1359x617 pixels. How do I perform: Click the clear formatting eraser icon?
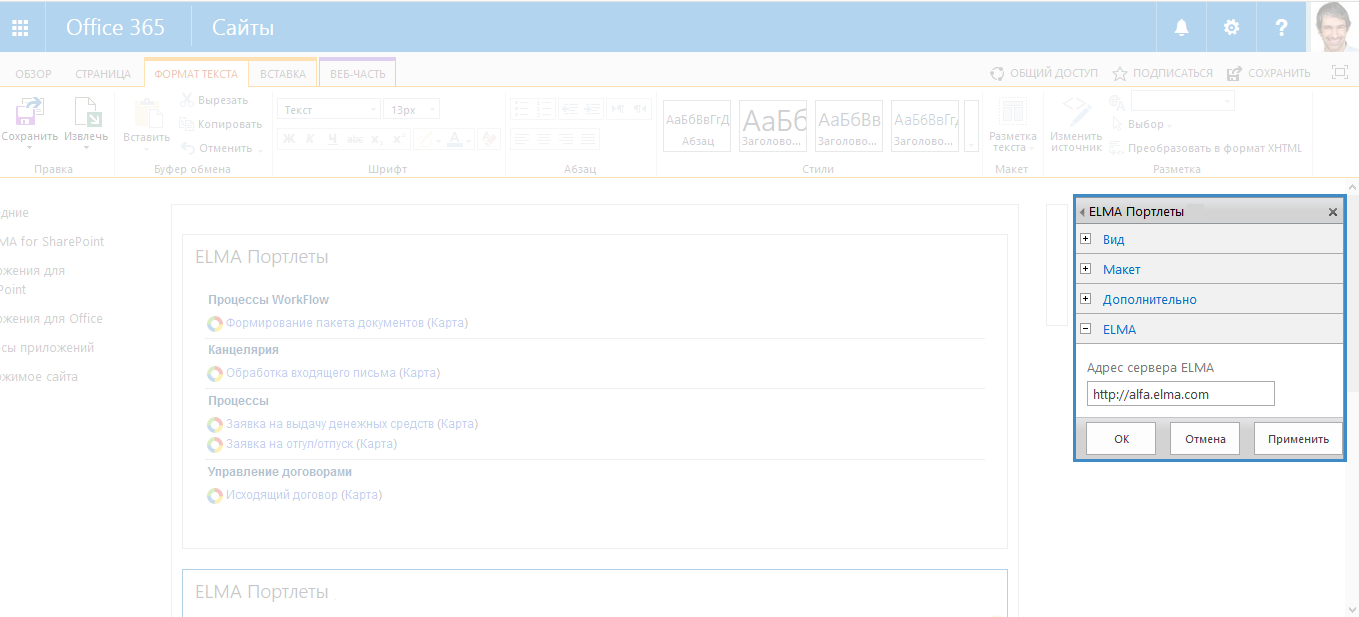488,139
